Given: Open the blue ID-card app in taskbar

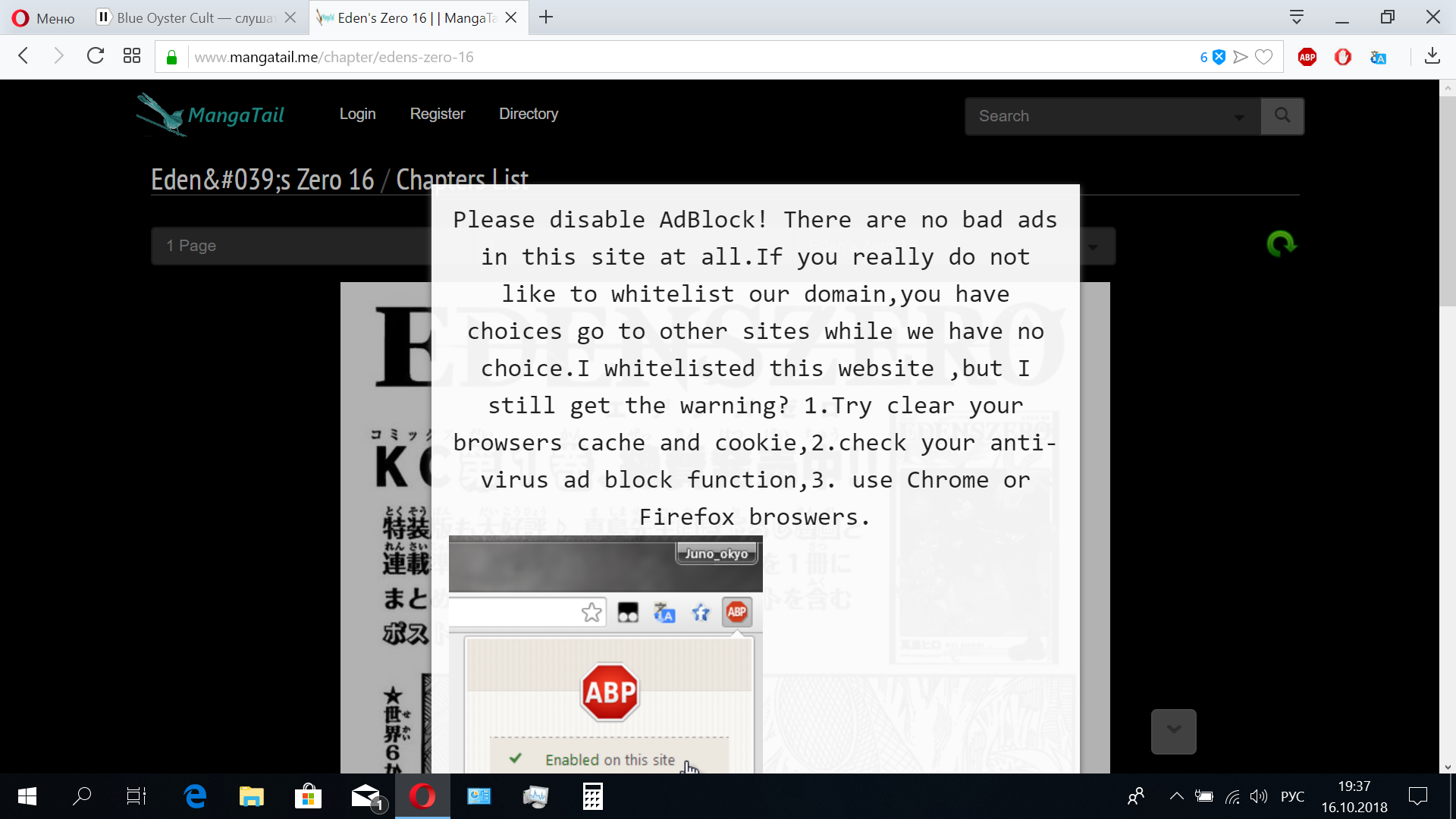Looking at the screenshot, I should (479, 796).
